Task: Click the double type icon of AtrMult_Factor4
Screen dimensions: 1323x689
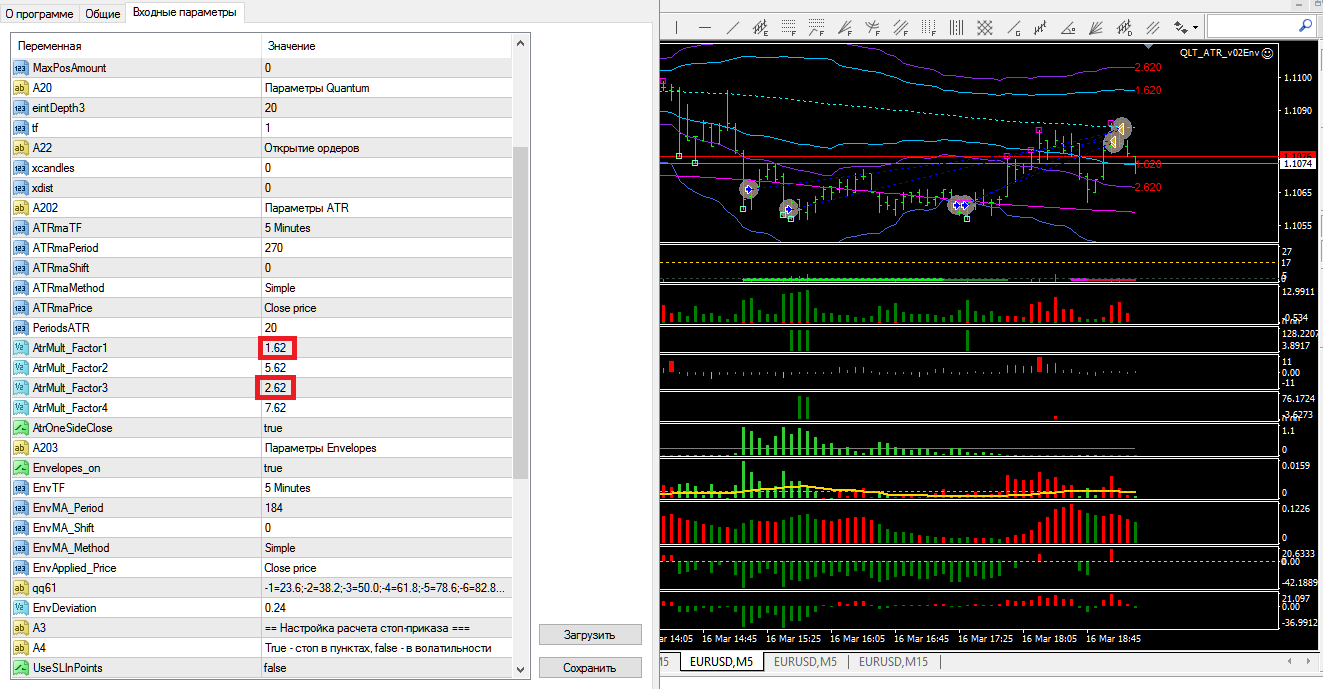Action: point(20,408)
